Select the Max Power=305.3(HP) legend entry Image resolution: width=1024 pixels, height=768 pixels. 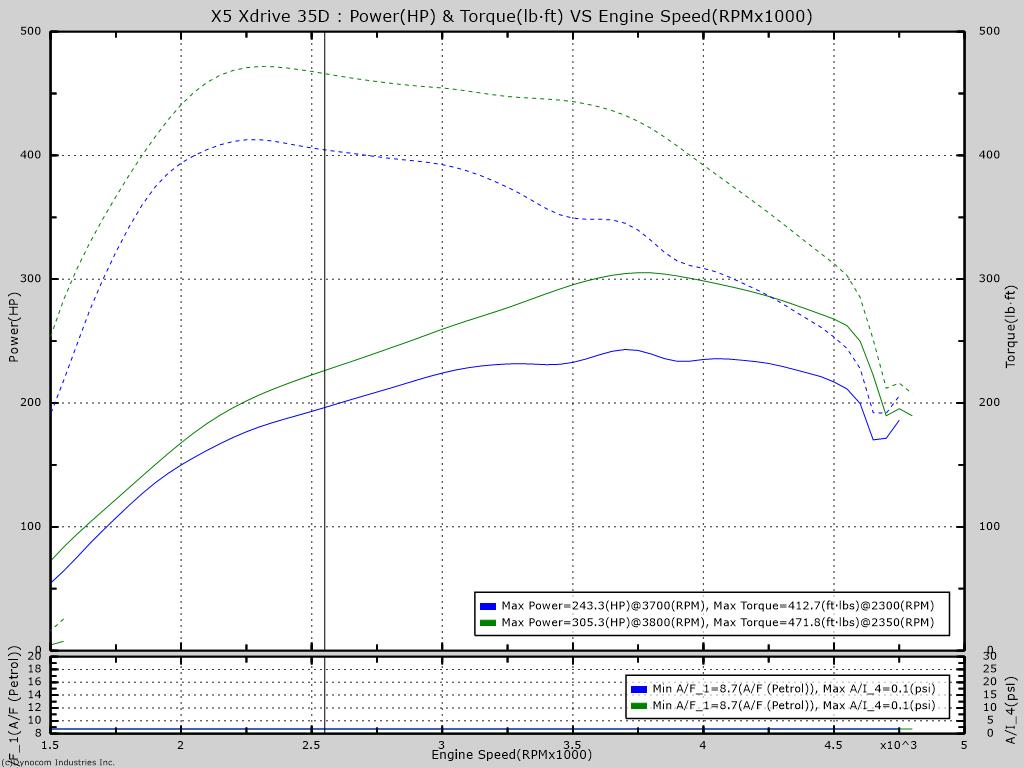(x=717, y=623)
